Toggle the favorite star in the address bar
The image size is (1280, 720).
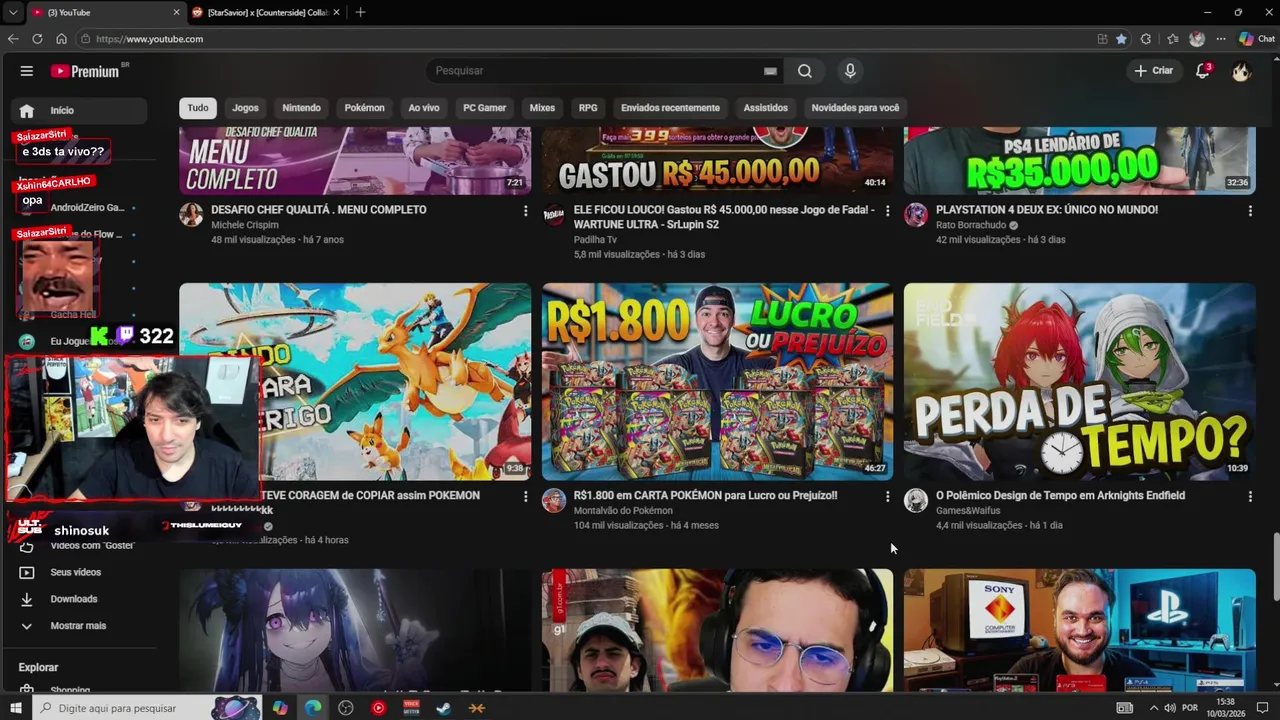click(x=1121, y=39)
